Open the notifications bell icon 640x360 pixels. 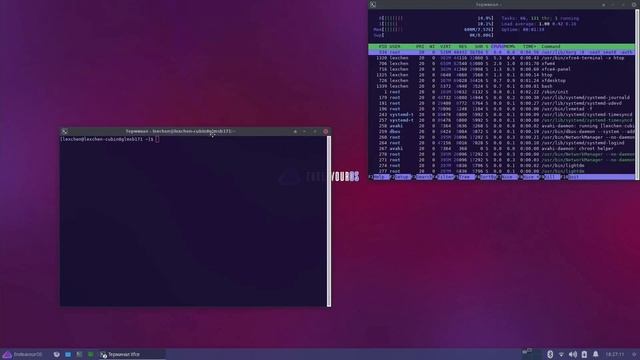coord(596,354)
